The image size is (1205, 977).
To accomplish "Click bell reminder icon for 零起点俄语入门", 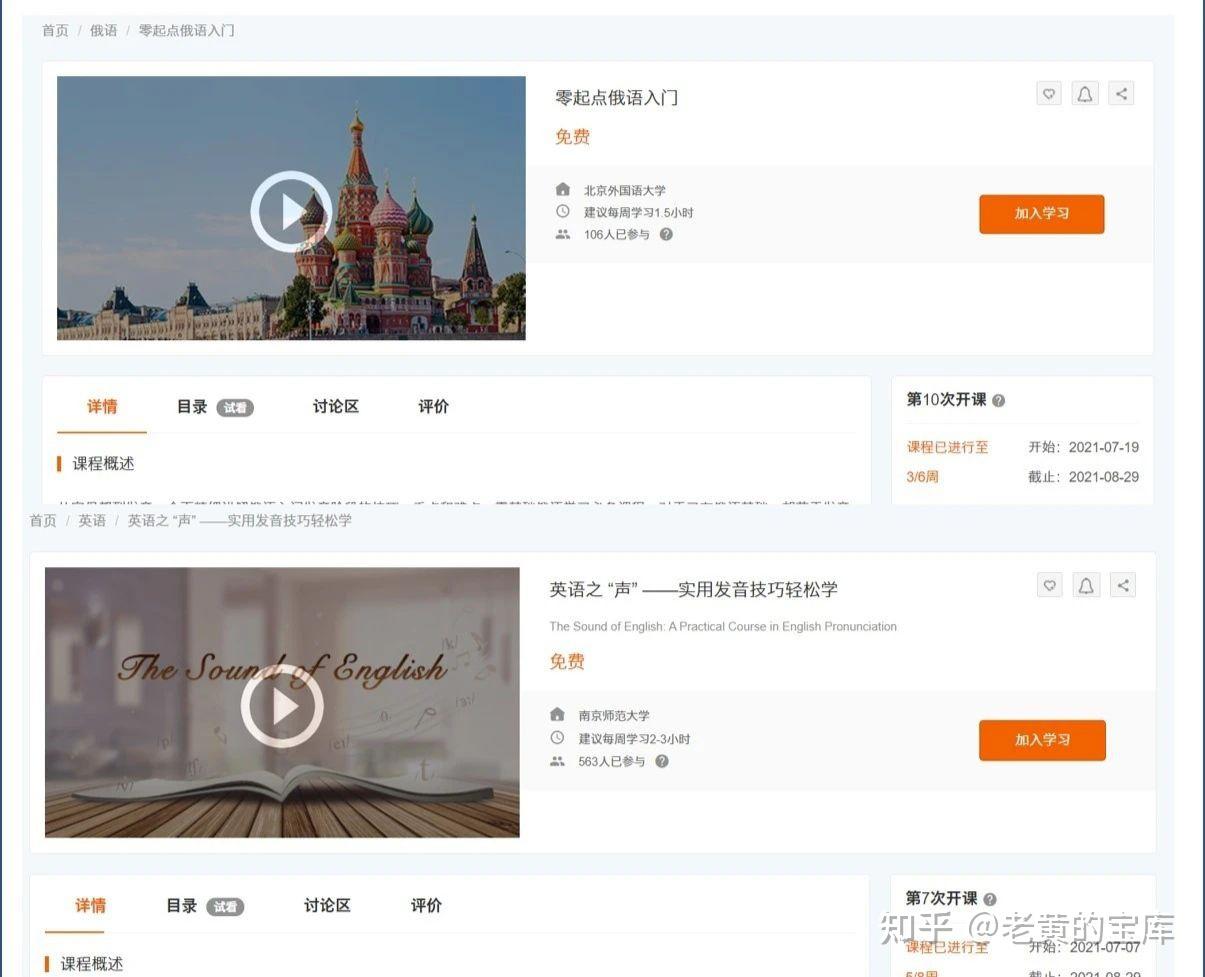I will pos(1085,94).
